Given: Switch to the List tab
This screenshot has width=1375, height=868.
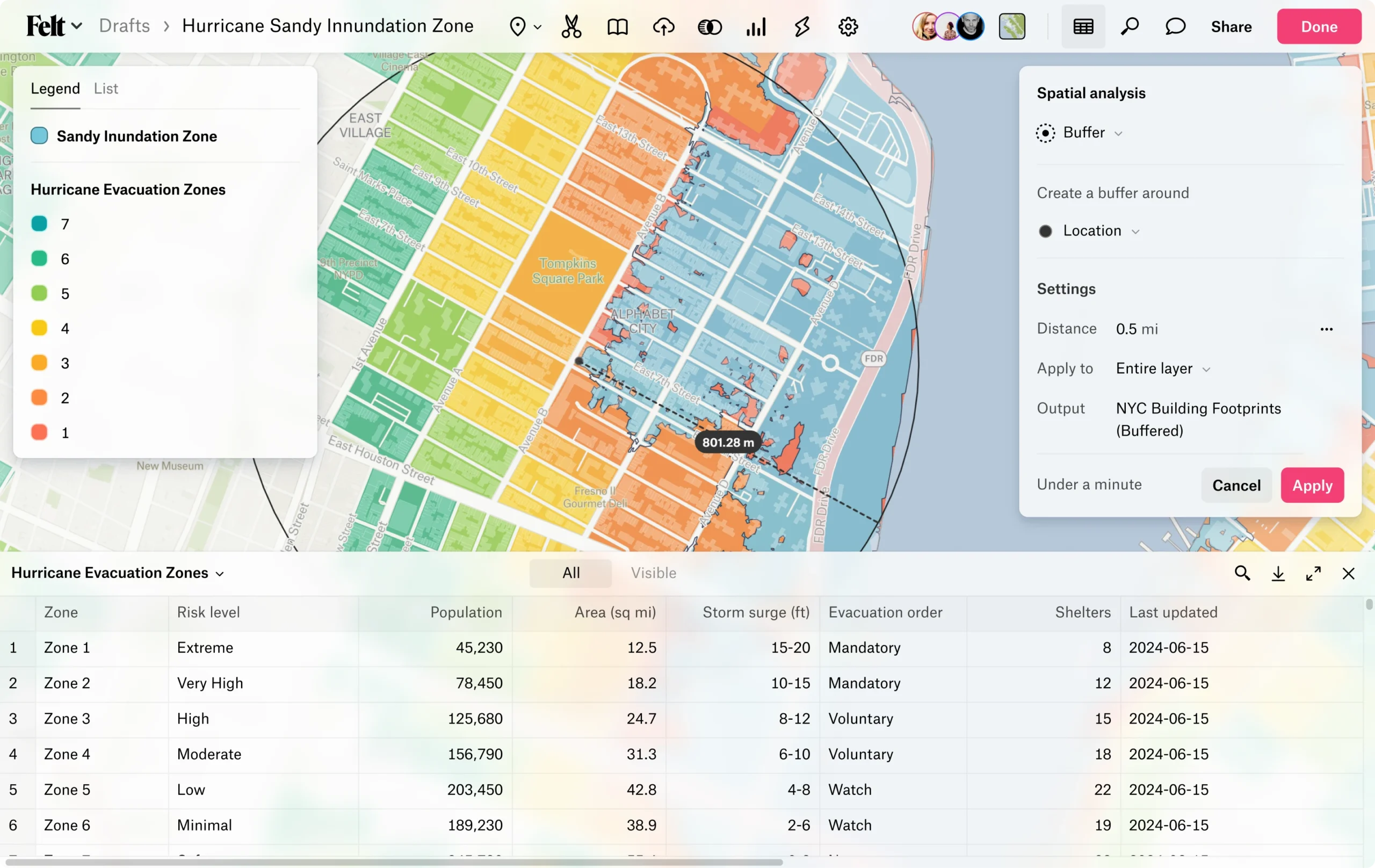Looking at the screenshot, I should [106, 89].
